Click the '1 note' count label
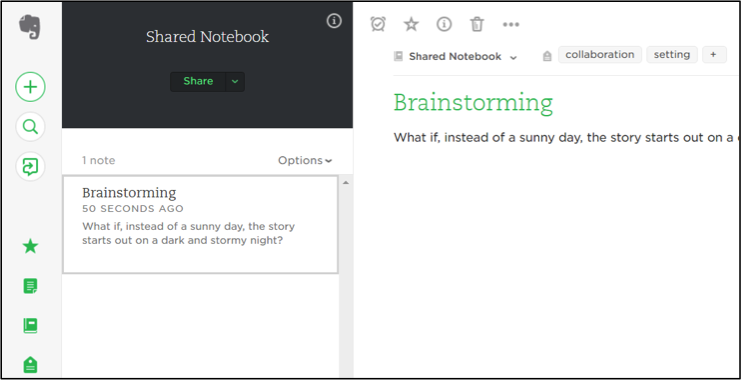This screenshot has width=741, height=380. coord(98,161)
